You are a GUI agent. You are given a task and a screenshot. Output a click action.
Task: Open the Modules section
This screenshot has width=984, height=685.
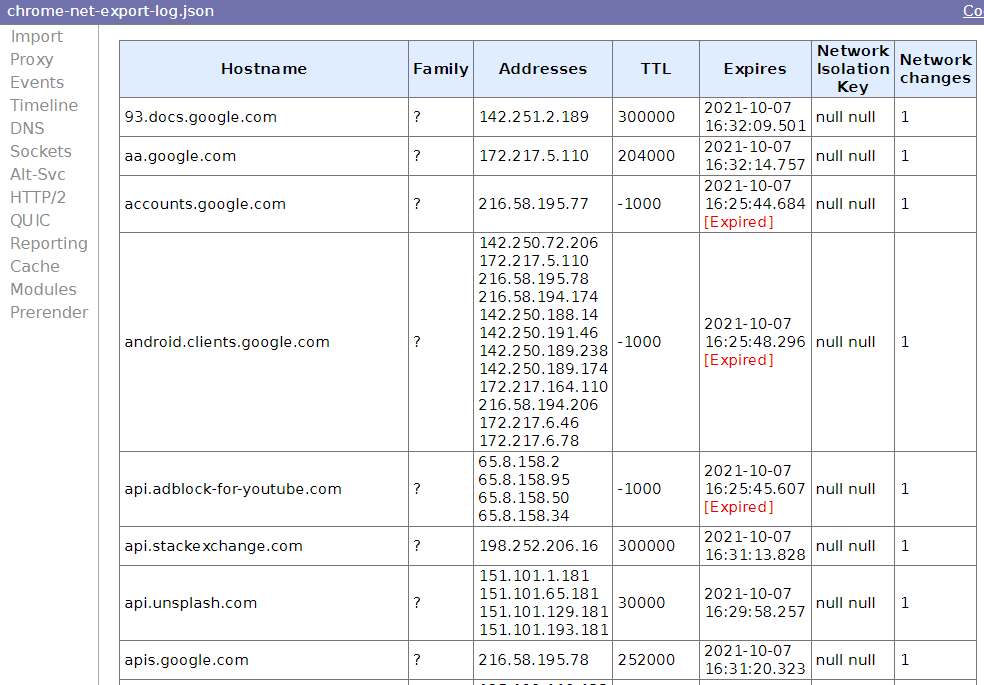tap(43, 289)
